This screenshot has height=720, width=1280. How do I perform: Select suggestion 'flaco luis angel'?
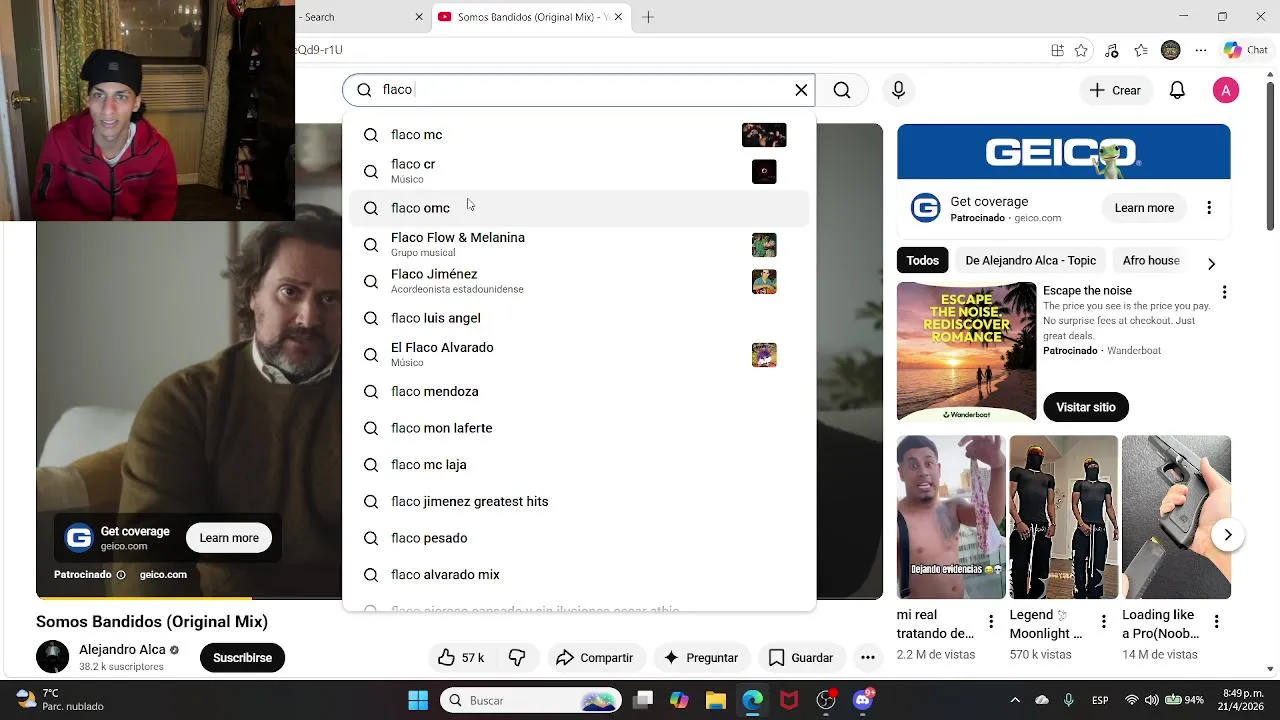click(579, 318)
